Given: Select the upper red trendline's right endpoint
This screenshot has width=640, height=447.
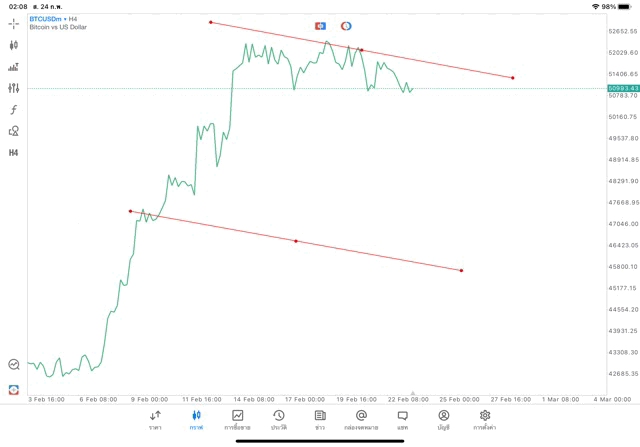Looking at the screenshot, I should pos(513,78).
